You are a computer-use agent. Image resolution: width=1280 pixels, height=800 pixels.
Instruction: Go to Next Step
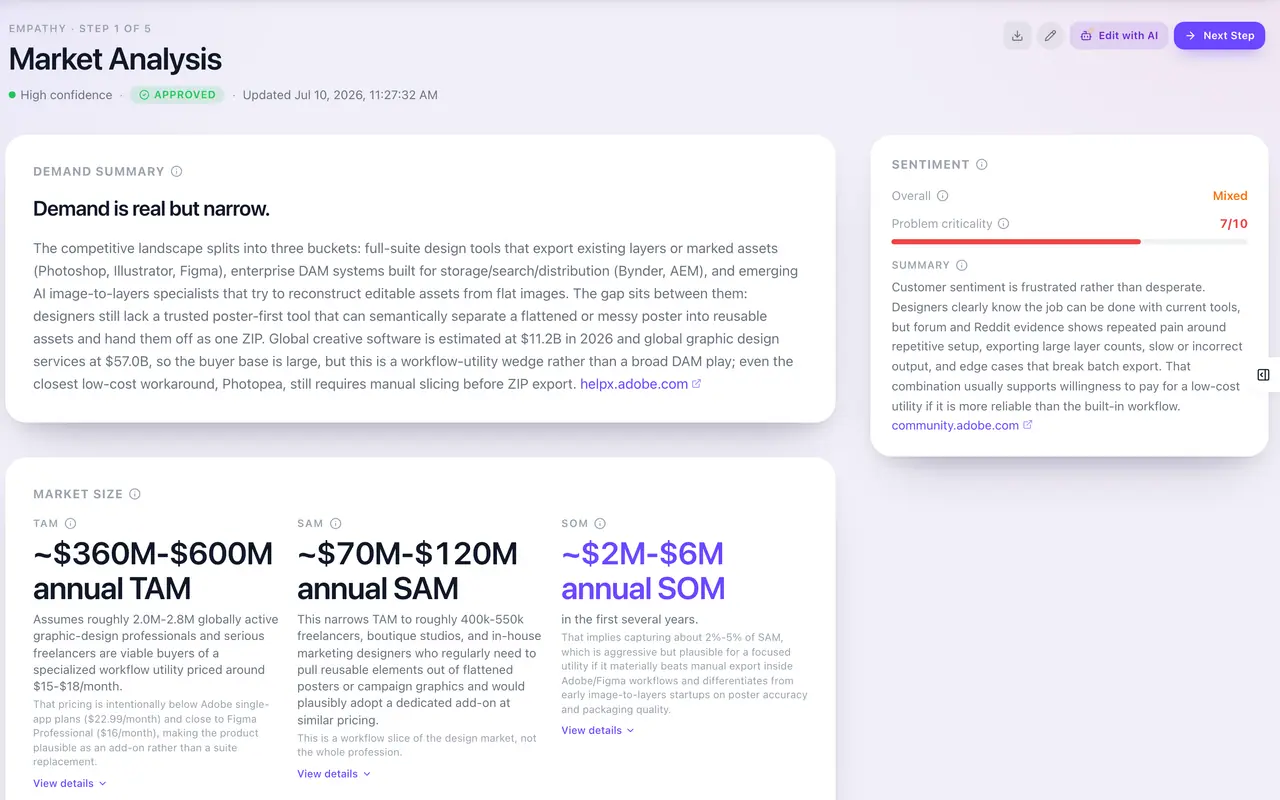tap(1219, 36)
